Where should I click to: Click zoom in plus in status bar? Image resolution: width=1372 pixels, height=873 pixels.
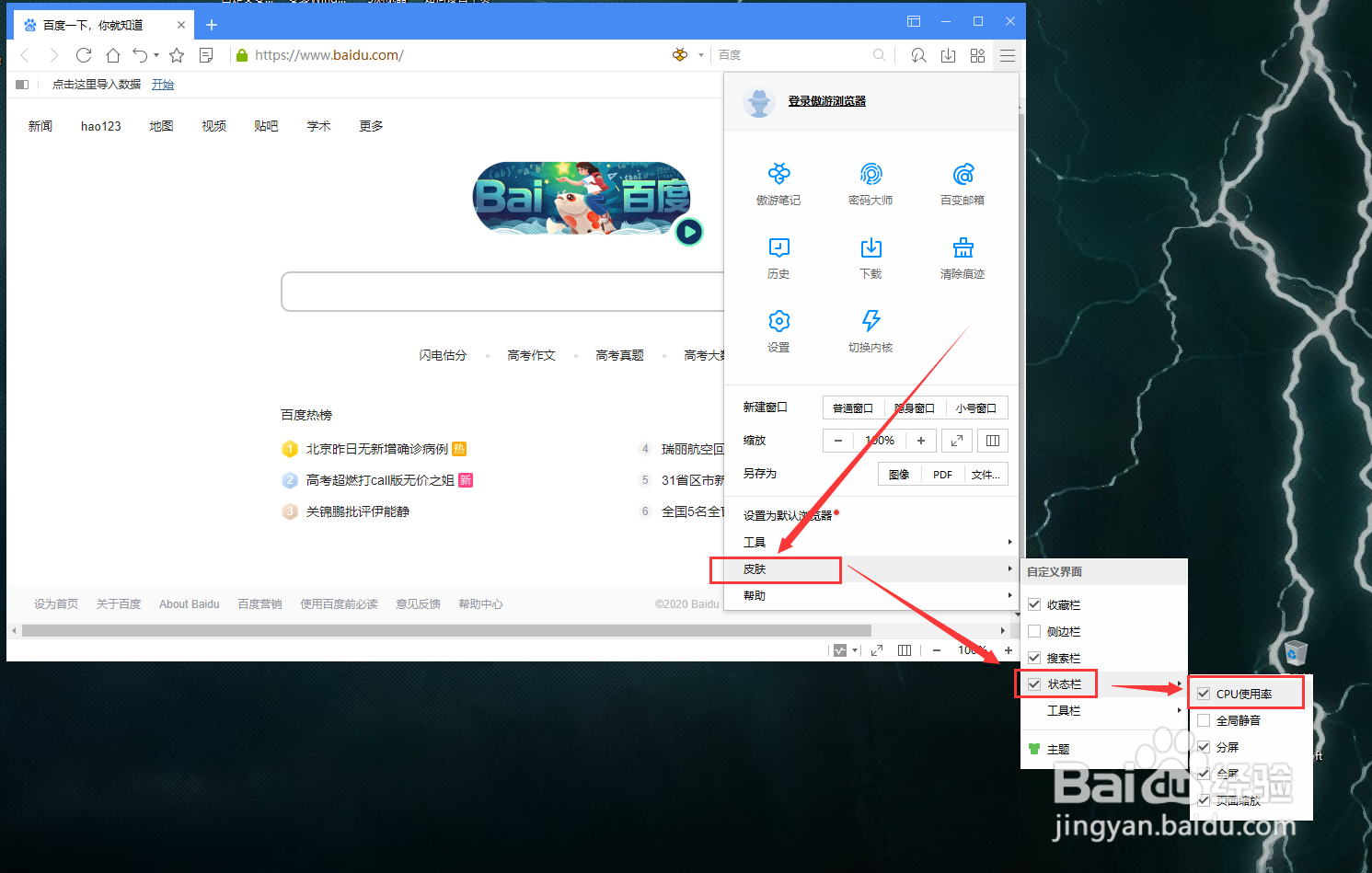click(x=1008, y=650)
